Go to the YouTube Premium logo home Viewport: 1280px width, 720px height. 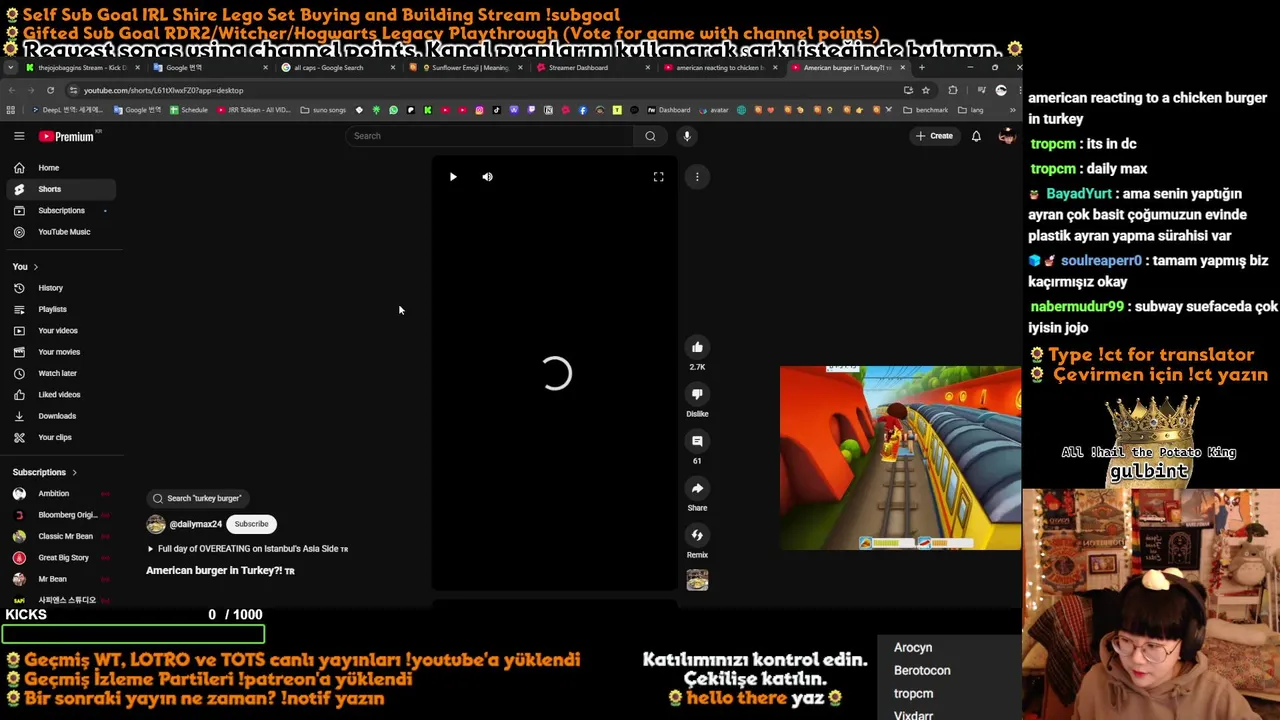[67, 136]
